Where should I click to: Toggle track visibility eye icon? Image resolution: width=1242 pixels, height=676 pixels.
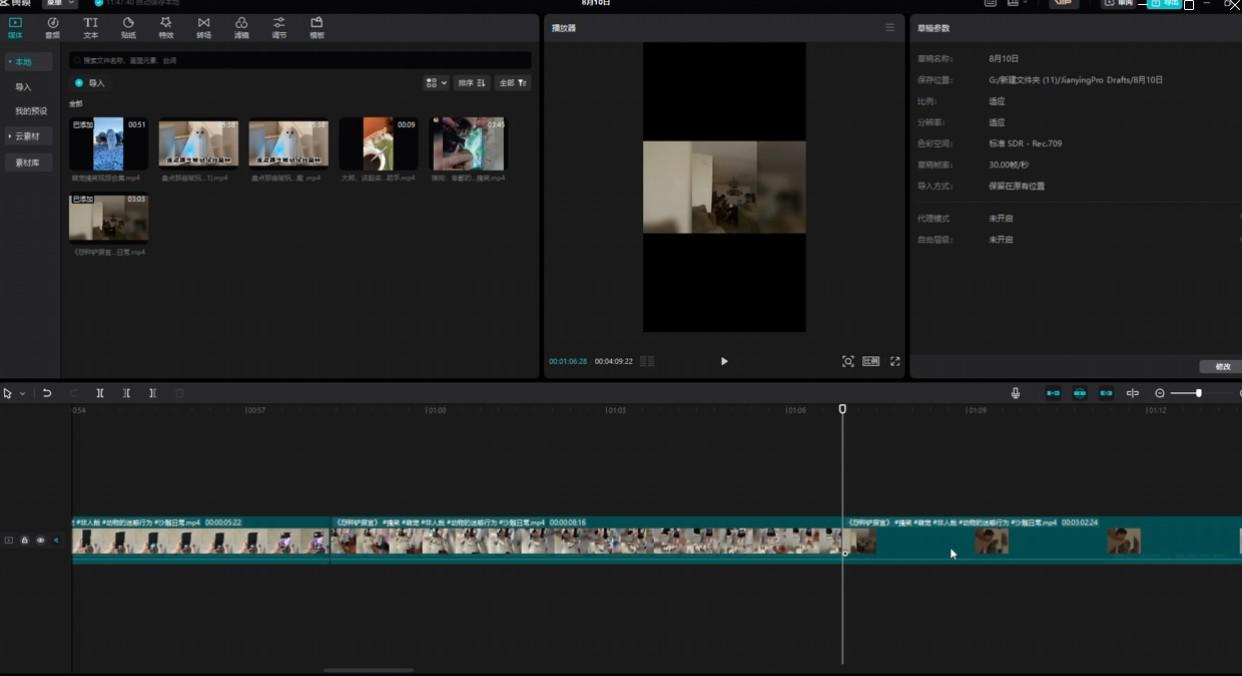(40, 540)
